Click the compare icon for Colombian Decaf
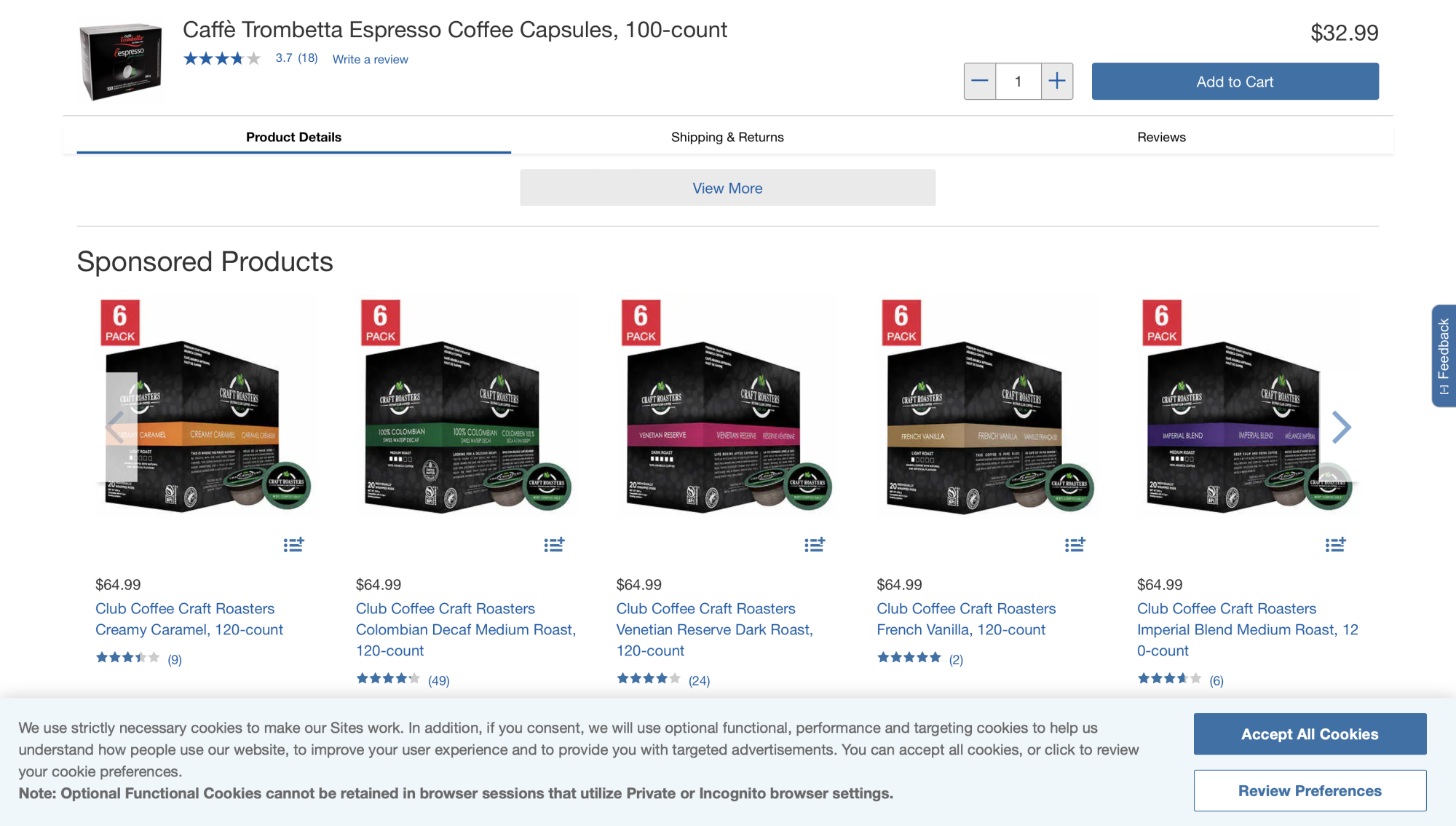 [x=553, y=545]
